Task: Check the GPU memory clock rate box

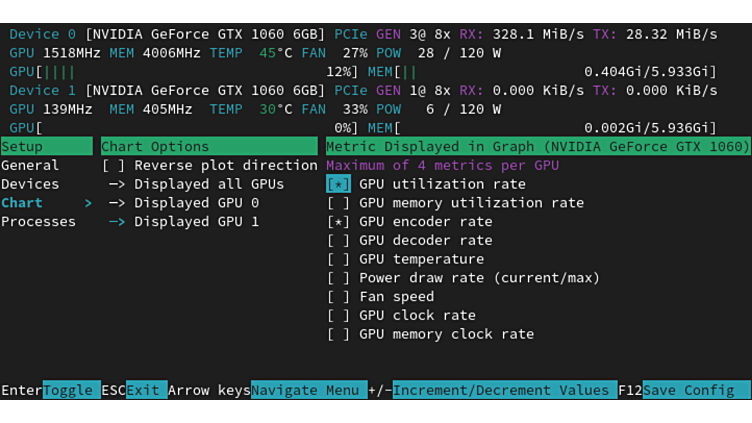Action: pyautogui.click(x=339, y=334)
